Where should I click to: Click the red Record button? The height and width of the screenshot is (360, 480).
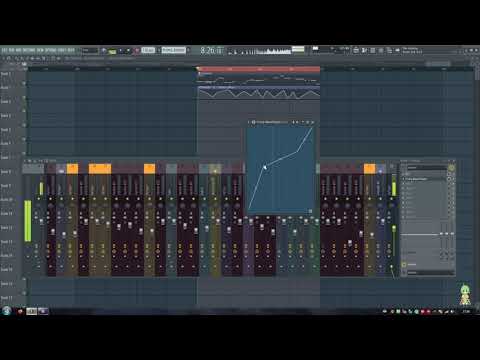pyautogui.click(x=137, y=51)
